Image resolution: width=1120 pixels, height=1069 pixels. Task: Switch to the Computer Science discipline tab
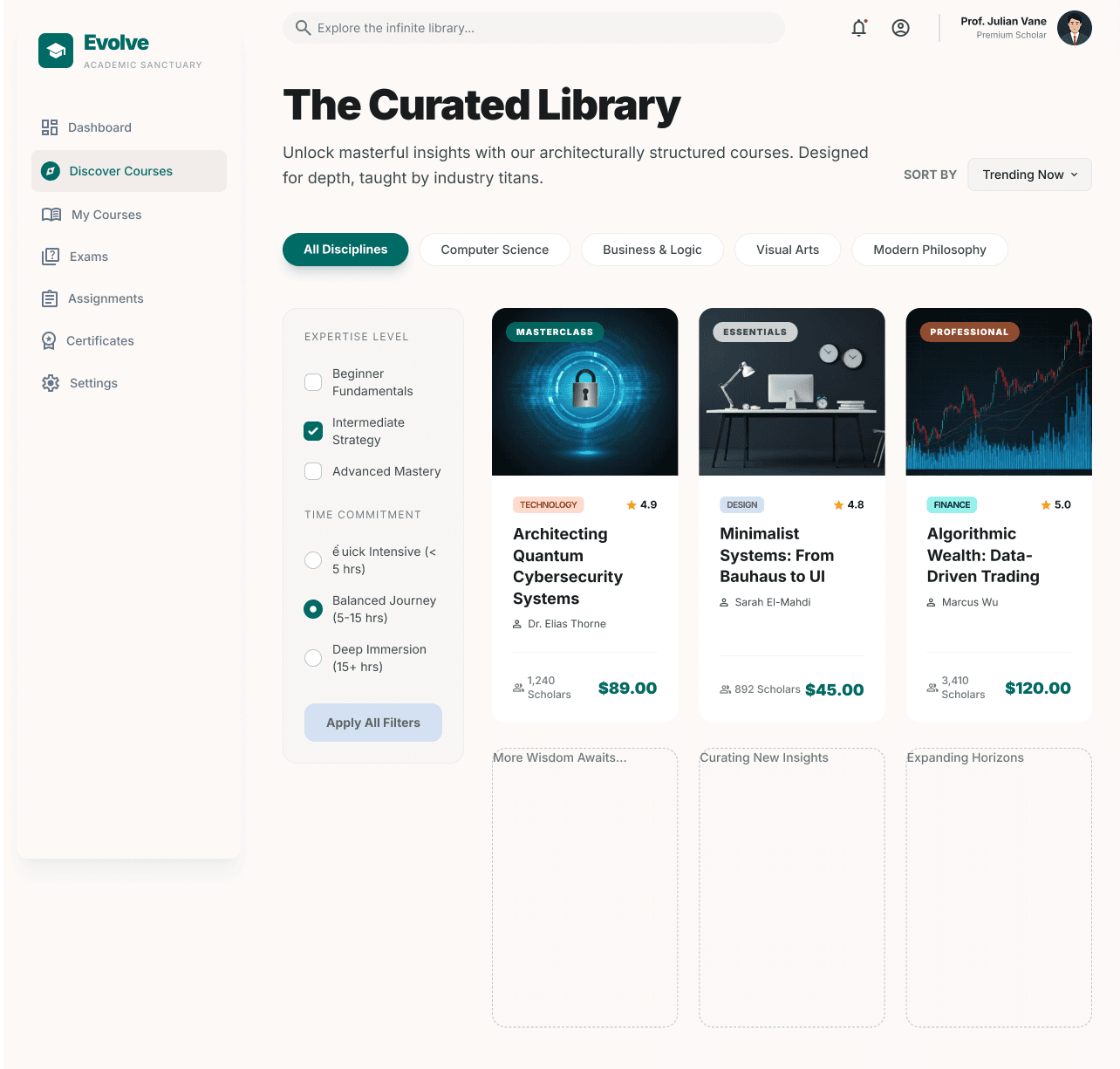[x=495, y=250]
